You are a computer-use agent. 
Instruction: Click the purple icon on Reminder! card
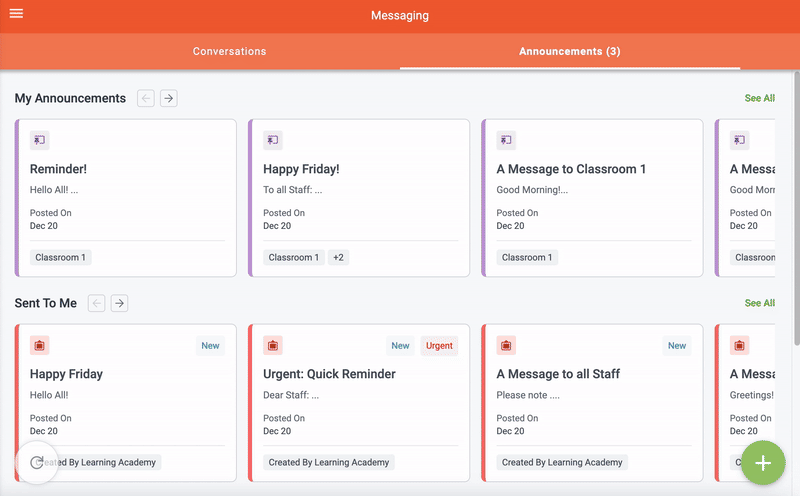pos(39,141)
